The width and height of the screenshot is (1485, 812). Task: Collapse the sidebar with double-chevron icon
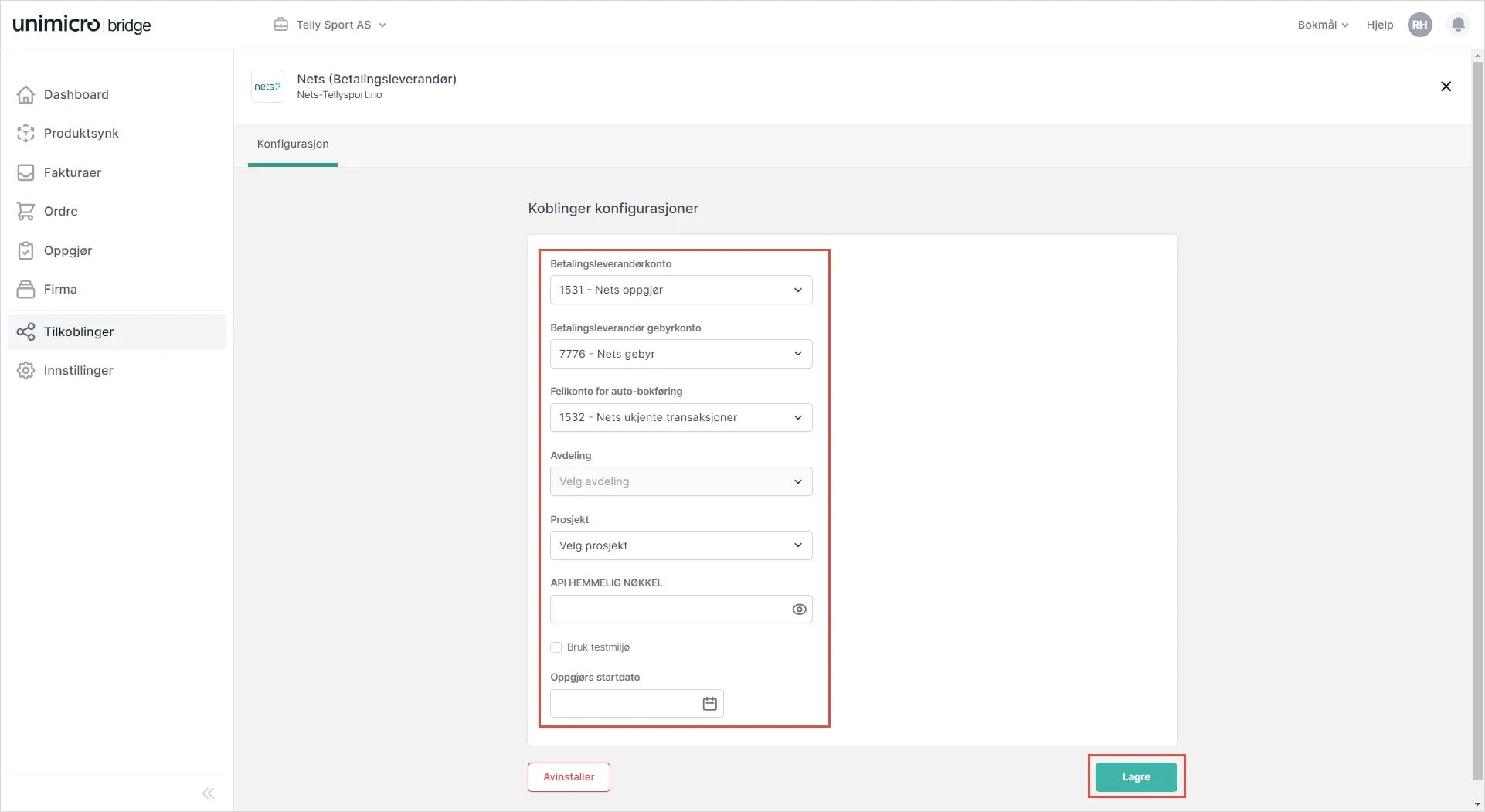click(208, 793)
